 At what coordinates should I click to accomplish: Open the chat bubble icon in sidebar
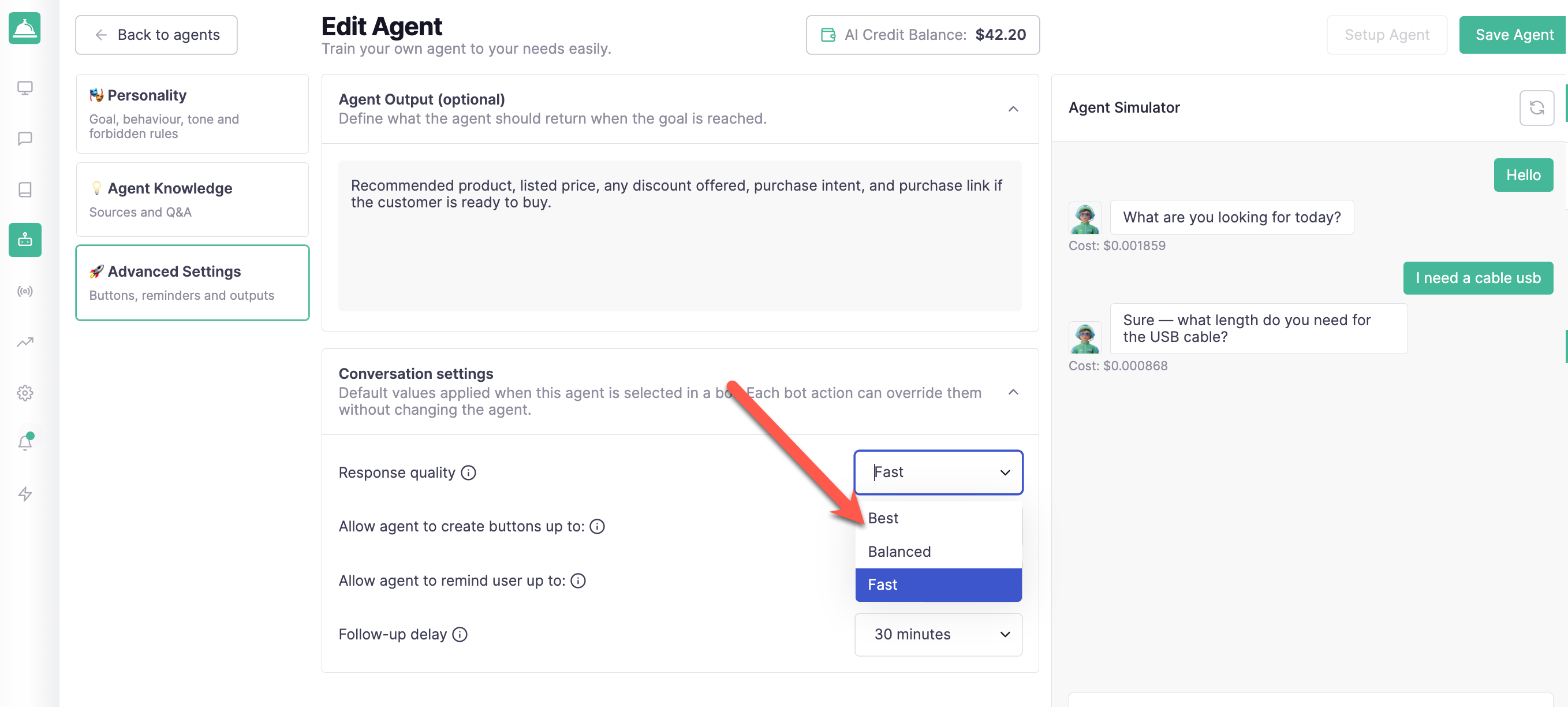click(25, 139)
